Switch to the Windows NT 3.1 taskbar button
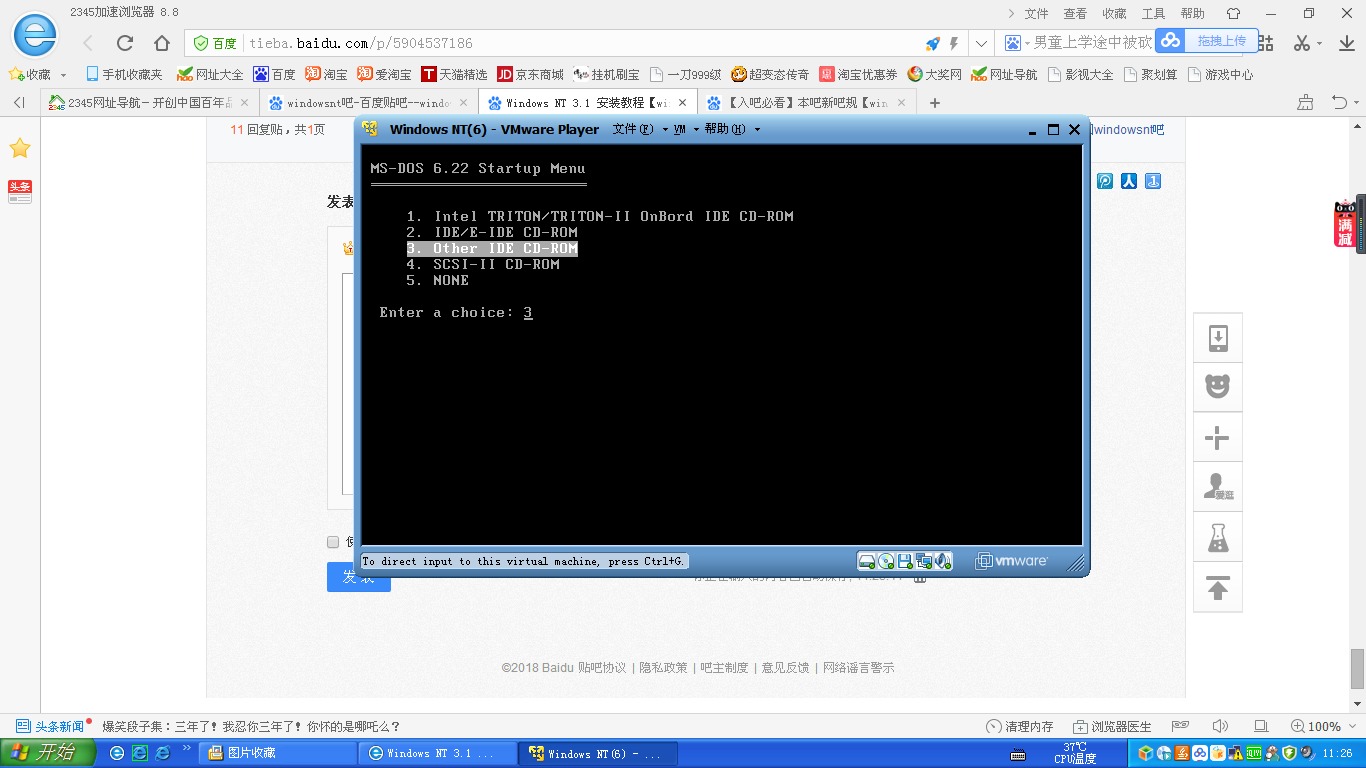Viewport: 1366px width, 768px height. coord(437,753)
